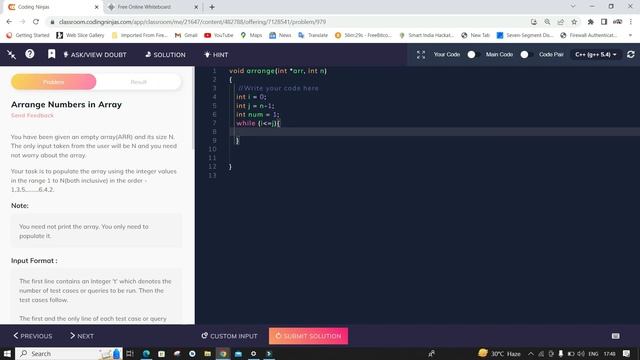640x360 pixels.
Task: Open the 30°C Haze weather widget
Action: (x=500, y=353)
